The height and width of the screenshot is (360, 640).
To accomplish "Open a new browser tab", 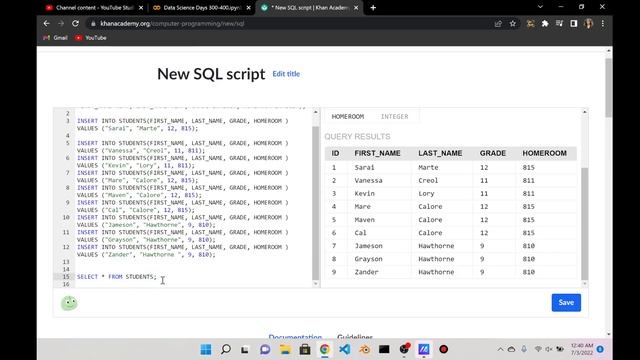I will (x=373, y=7).
